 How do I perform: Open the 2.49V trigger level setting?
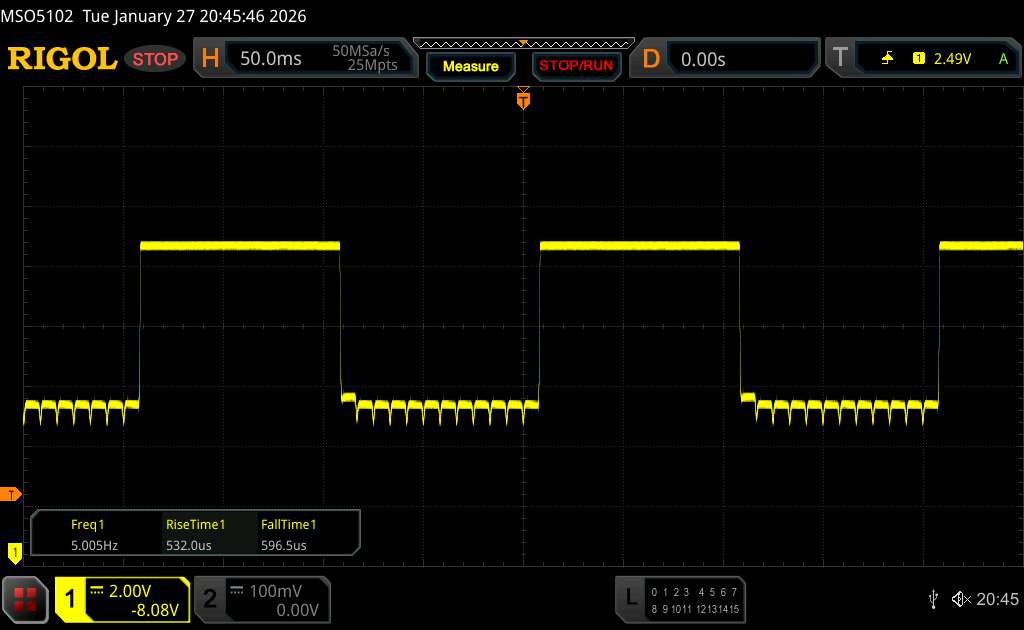(952, 59)
